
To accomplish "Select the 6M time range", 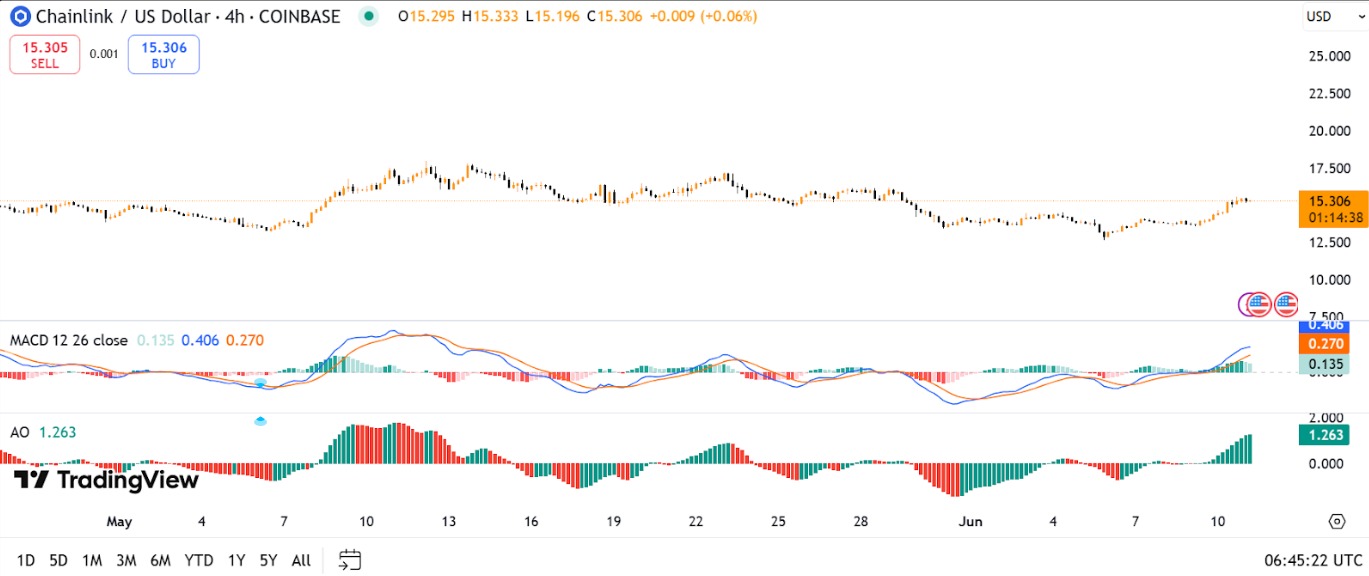I will click(x=160, y=560).
